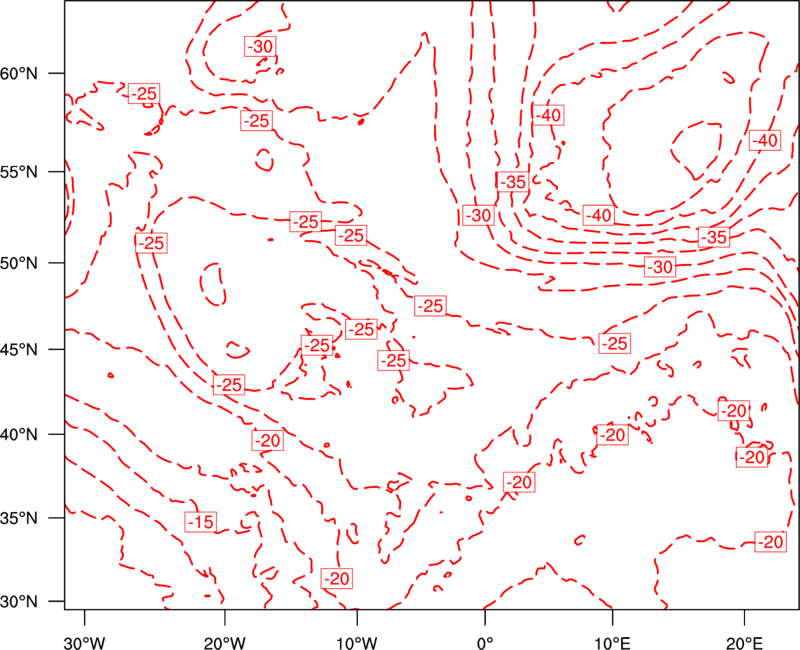Click the 0° longitude axis label
The image size is (800, 650).
[x=485, y=643]
